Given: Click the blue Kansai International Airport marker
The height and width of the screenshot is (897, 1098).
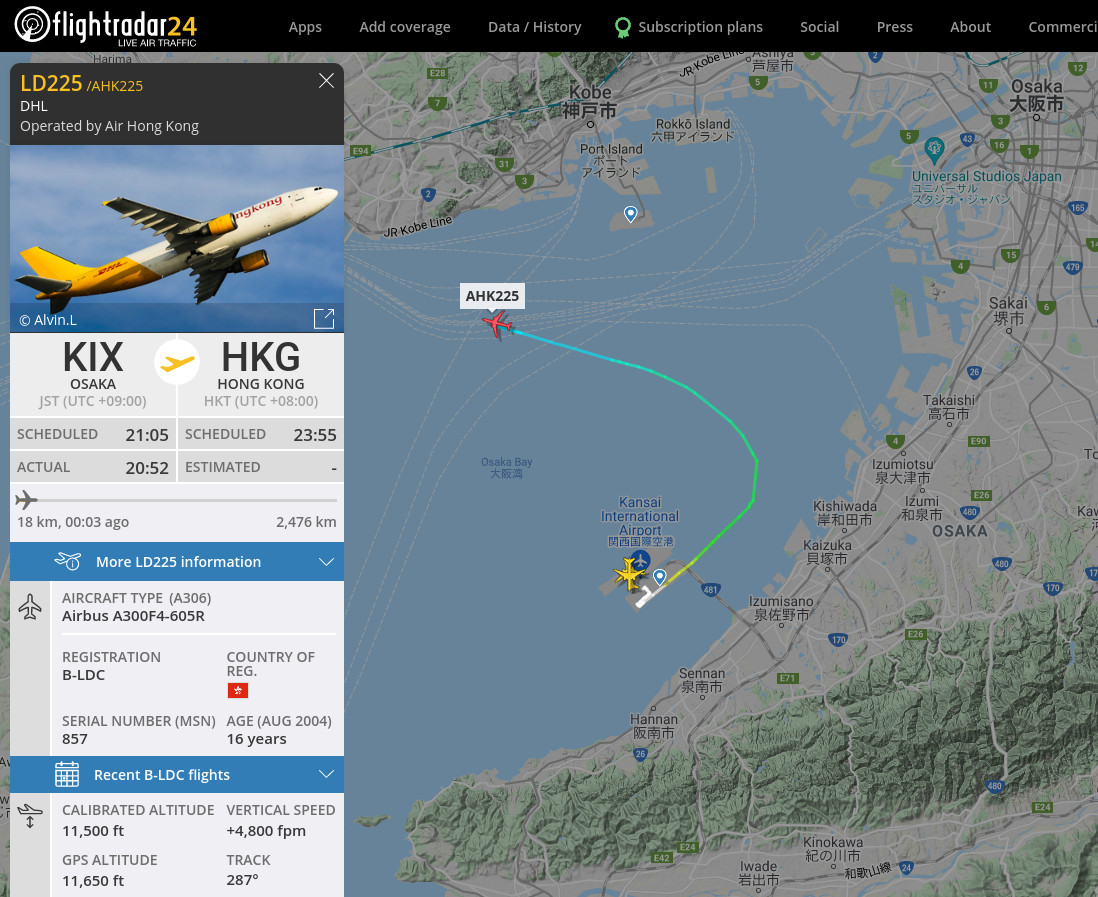Looking at the screenshot, I should point(640,562).
